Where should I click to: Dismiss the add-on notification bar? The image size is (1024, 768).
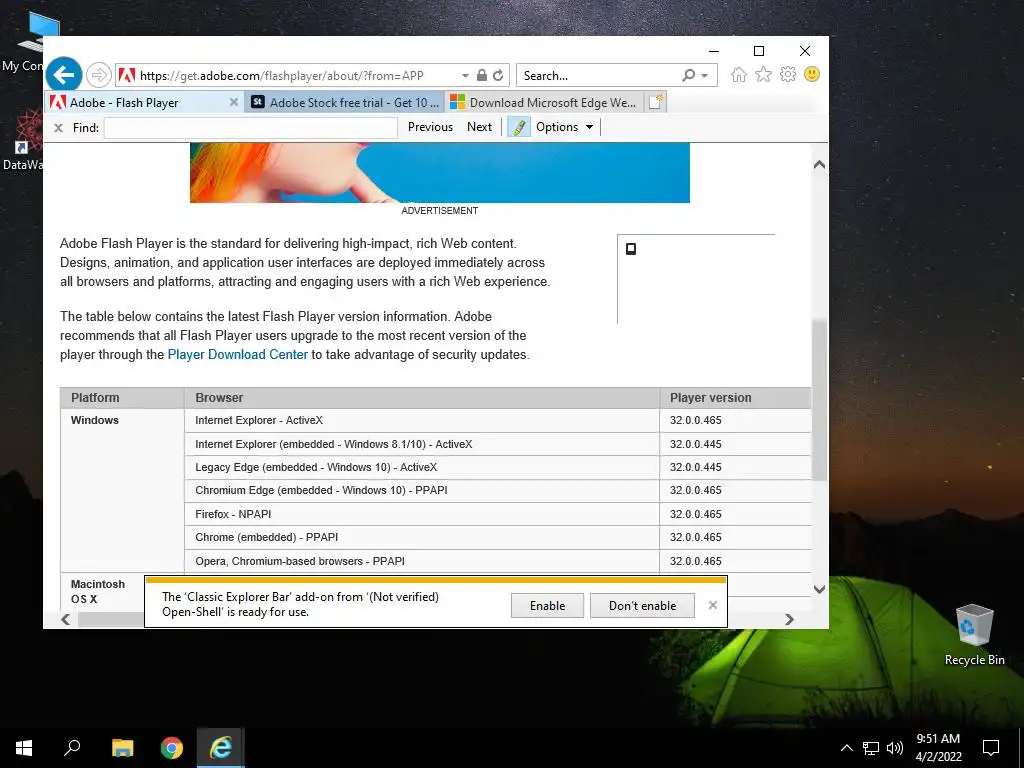tap(712, 605)
